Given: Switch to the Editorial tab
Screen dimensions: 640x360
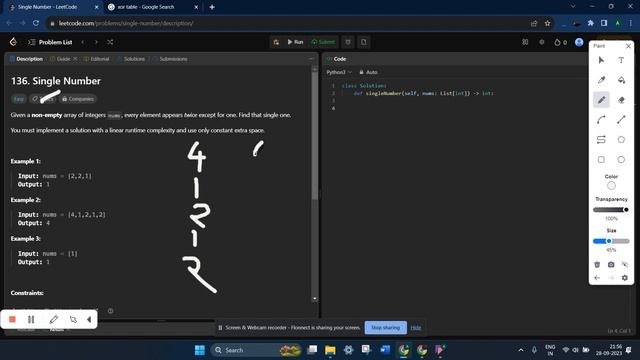Looking at the screenshot, I should coord(96,59).
